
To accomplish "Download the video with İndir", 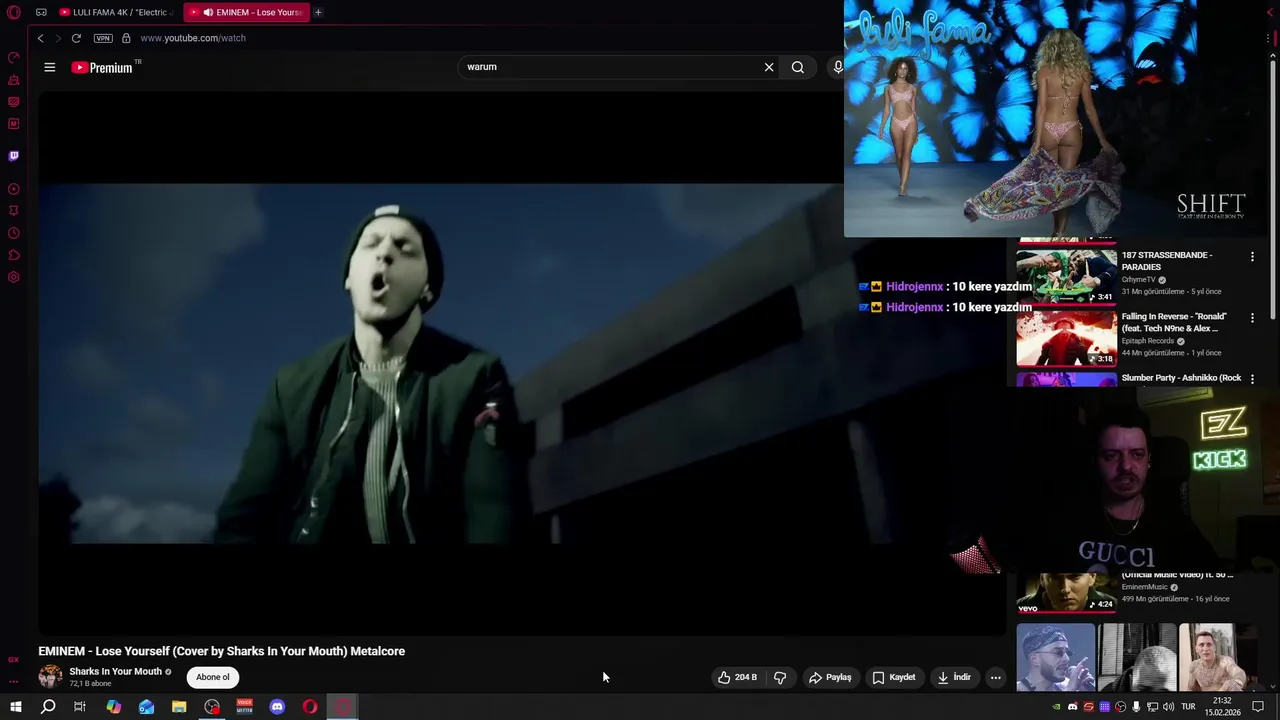I will (x=954, y=677).
